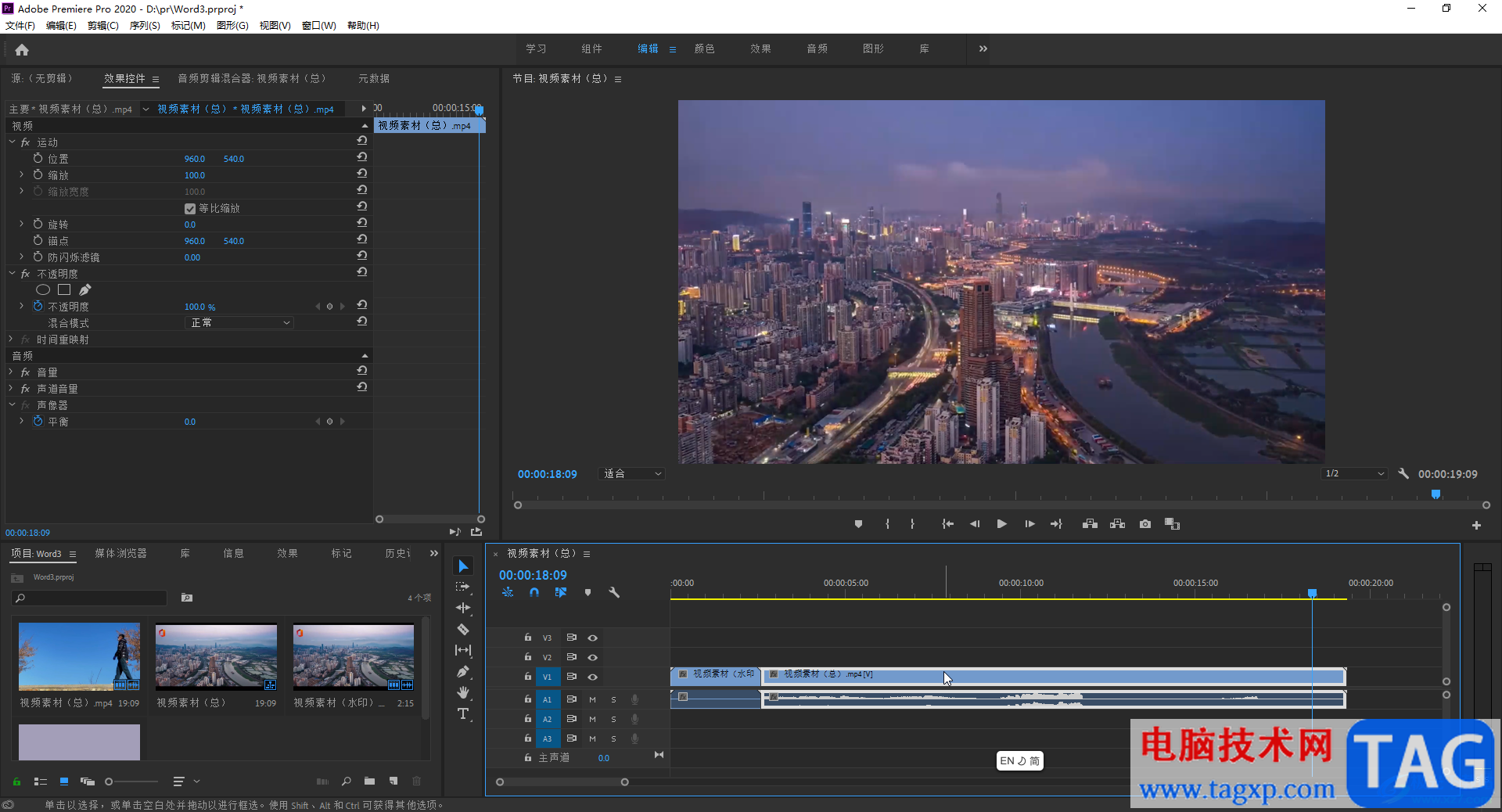This screenshot has height=812, width=1502.
Task: Expand the 时间重映射 effect section
Action: 12,340
